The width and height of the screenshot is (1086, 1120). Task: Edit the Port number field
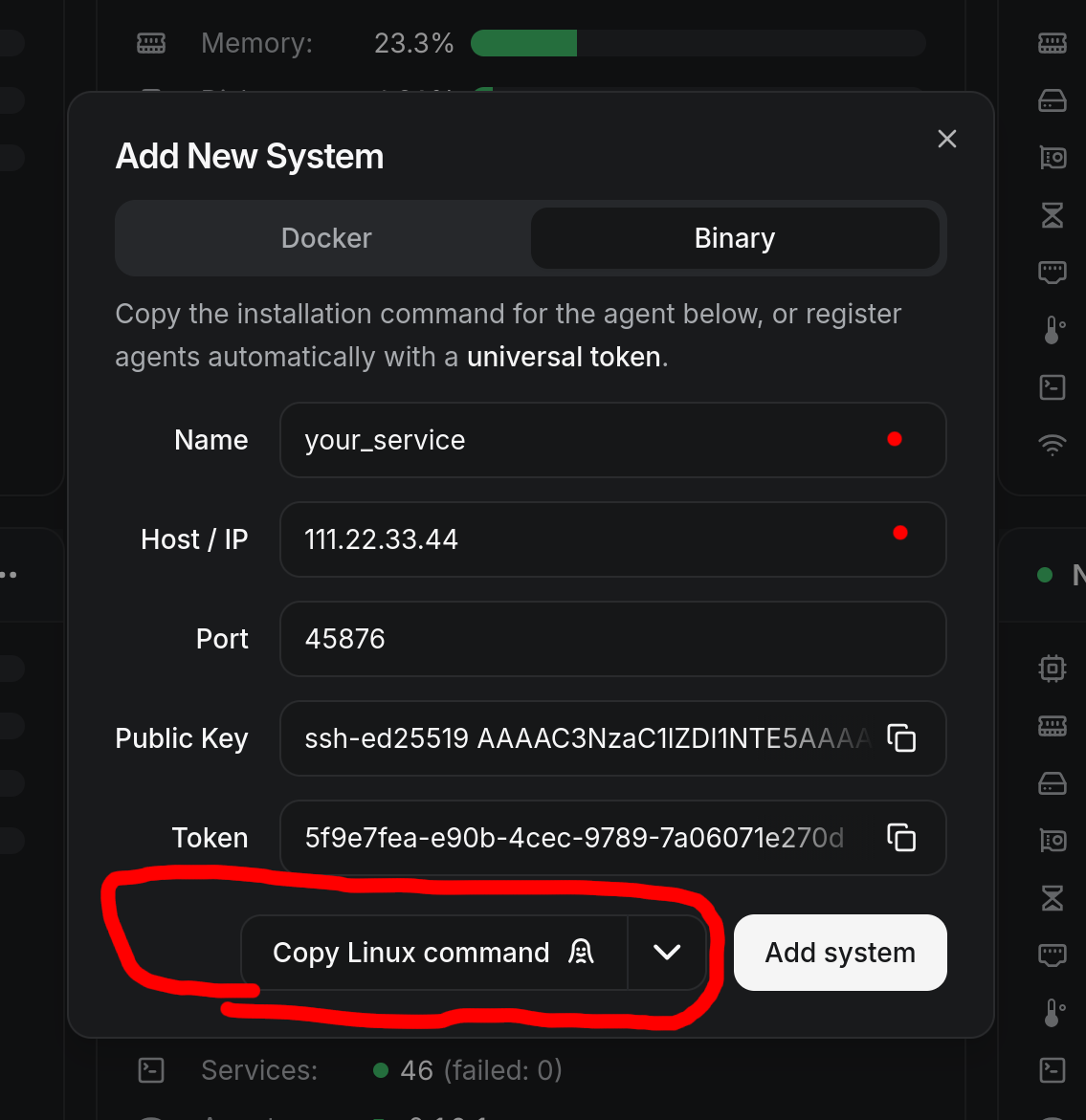(612, 639)
